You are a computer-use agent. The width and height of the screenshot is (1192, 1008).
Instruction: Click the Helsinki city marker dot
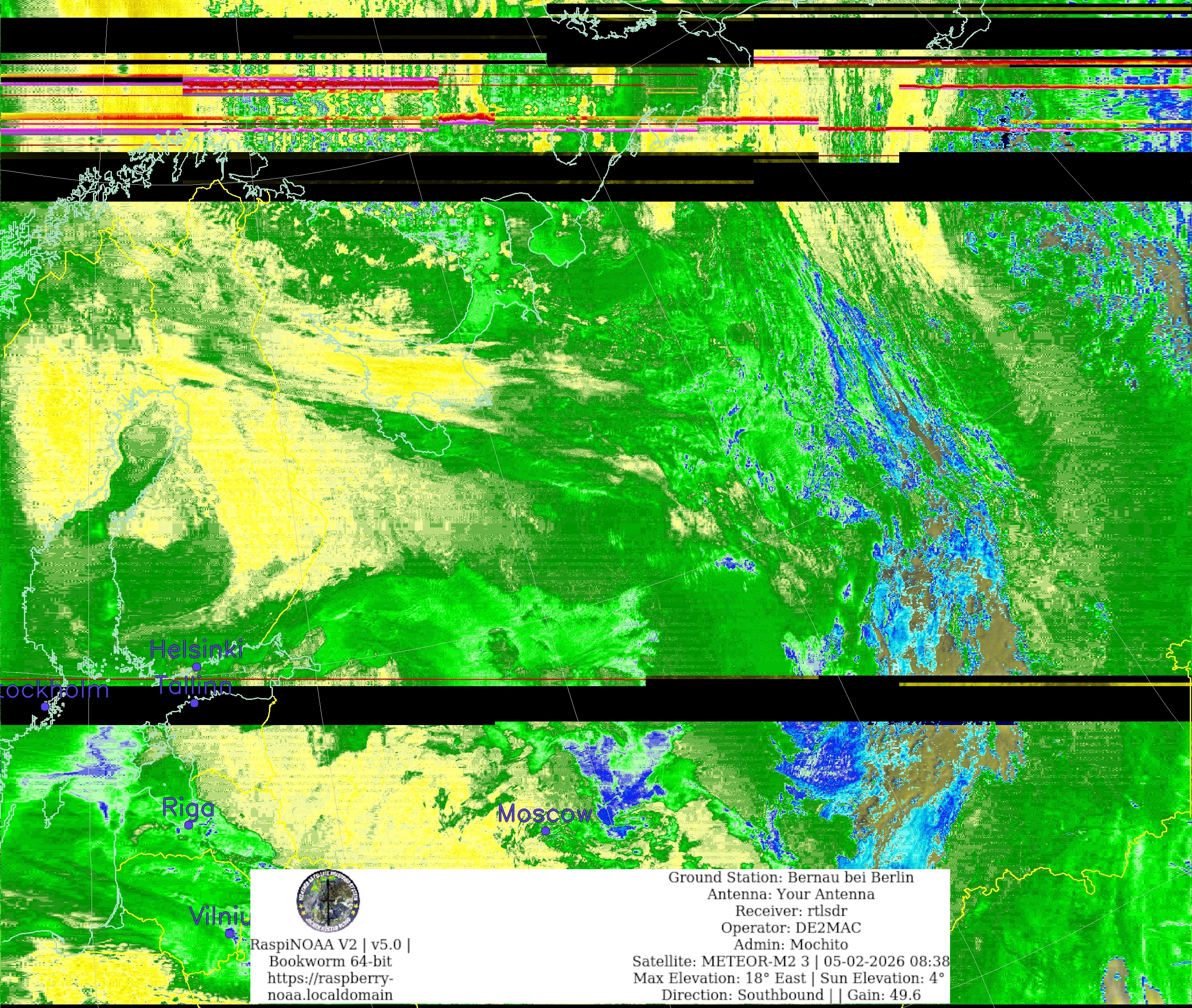click(197, 667)
